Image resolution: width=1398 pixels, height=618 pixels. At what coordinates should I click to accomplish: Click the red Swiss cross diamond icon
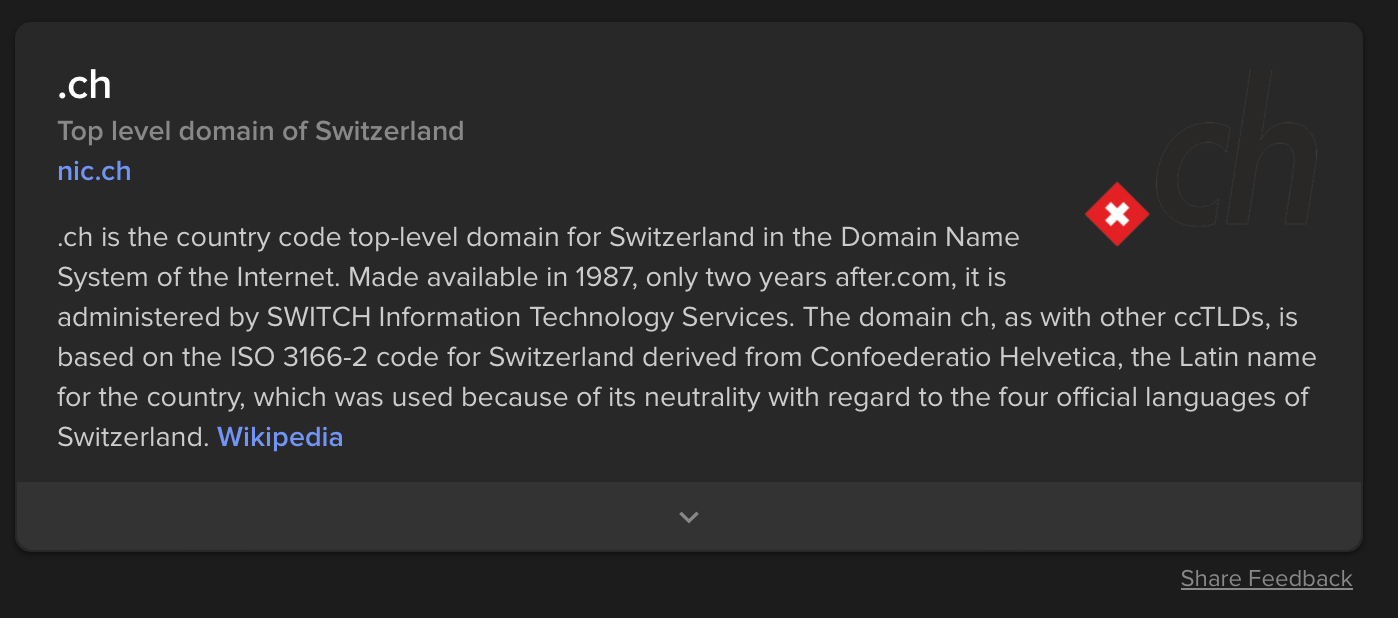coord(1117,214)
